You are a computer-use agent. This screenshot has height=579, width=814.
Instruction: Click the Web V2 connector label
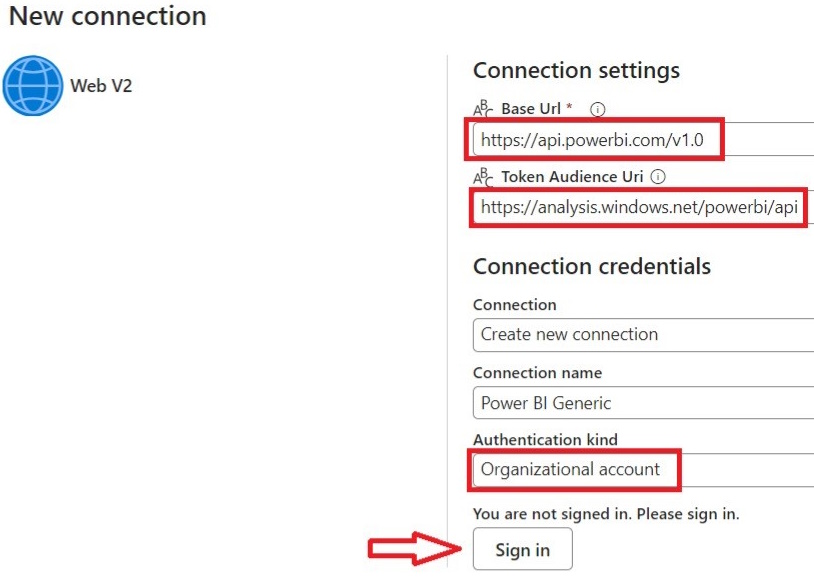(101, 86)
